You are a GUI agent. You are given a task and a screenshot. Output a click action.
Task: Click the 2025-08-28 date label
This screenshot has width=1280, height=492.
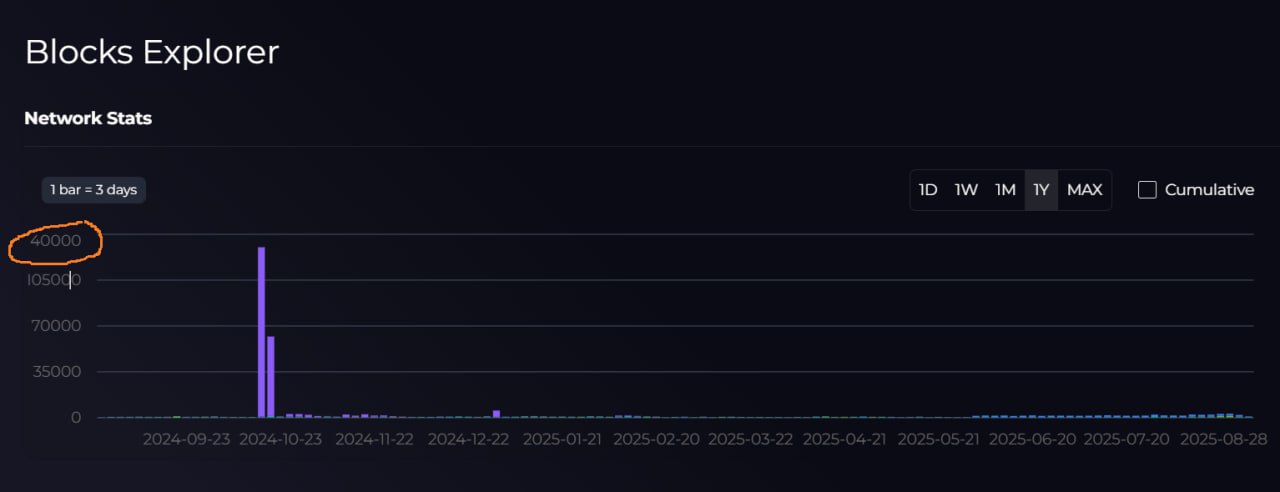click(1221, 439)
